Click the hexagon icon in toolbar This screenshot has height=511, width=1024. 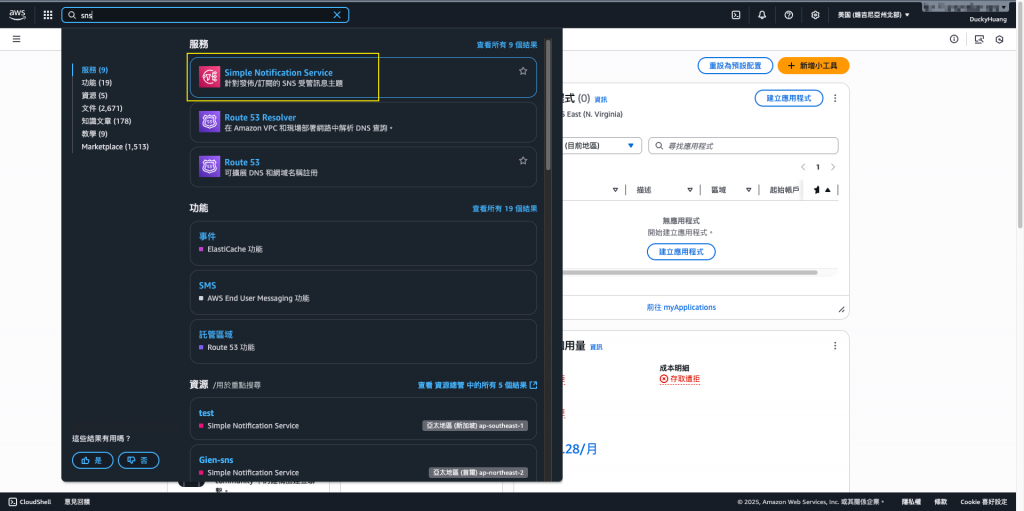point(999,39)
